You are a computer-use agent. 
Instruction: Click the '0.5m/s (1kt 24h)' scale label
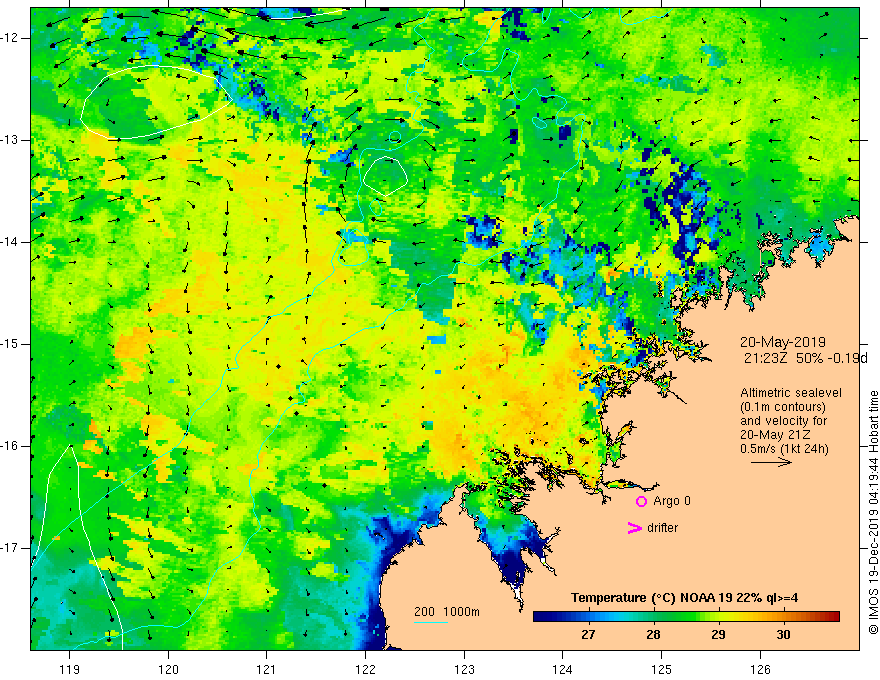pos(784,449)
